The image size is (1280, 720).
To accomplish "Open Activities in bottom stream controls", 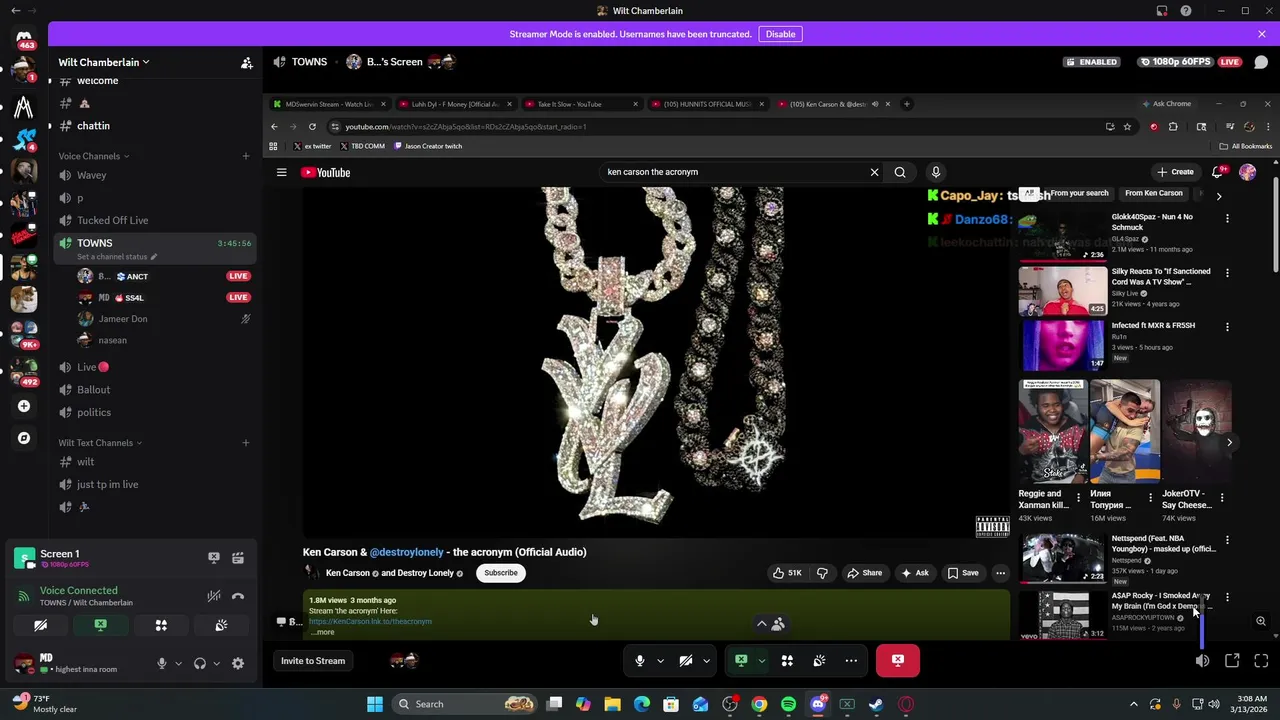I will [x=787, y=661].
